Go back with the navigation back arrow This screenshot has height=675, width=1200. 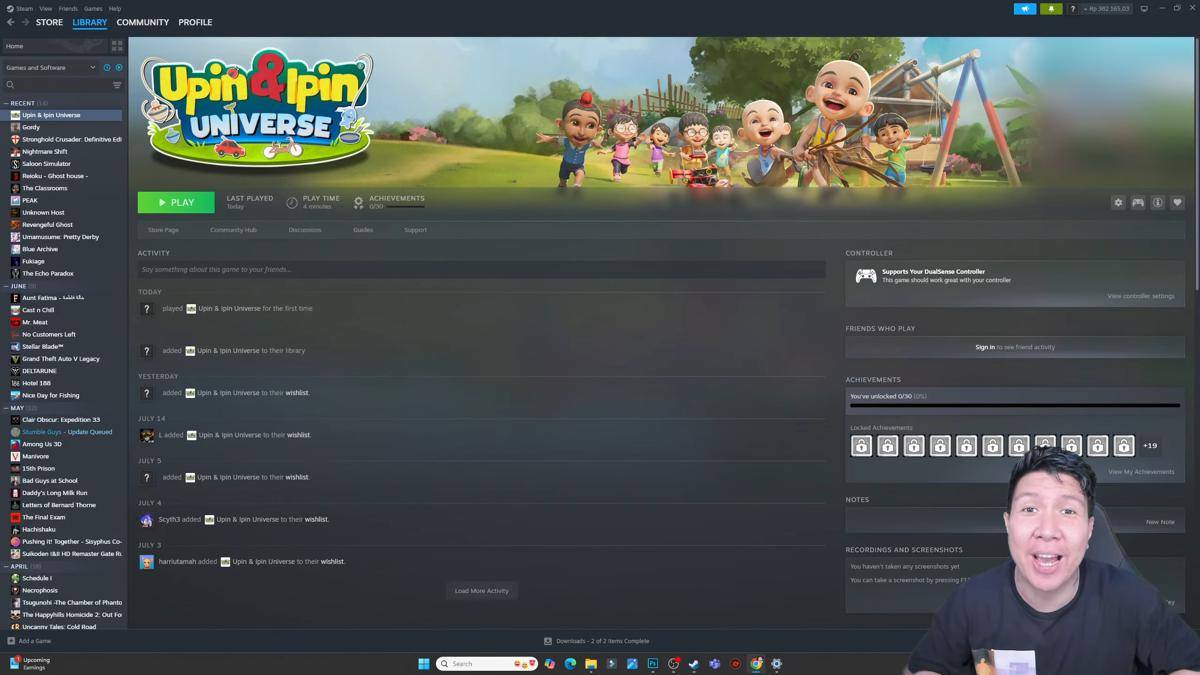(x=11, y=22)
